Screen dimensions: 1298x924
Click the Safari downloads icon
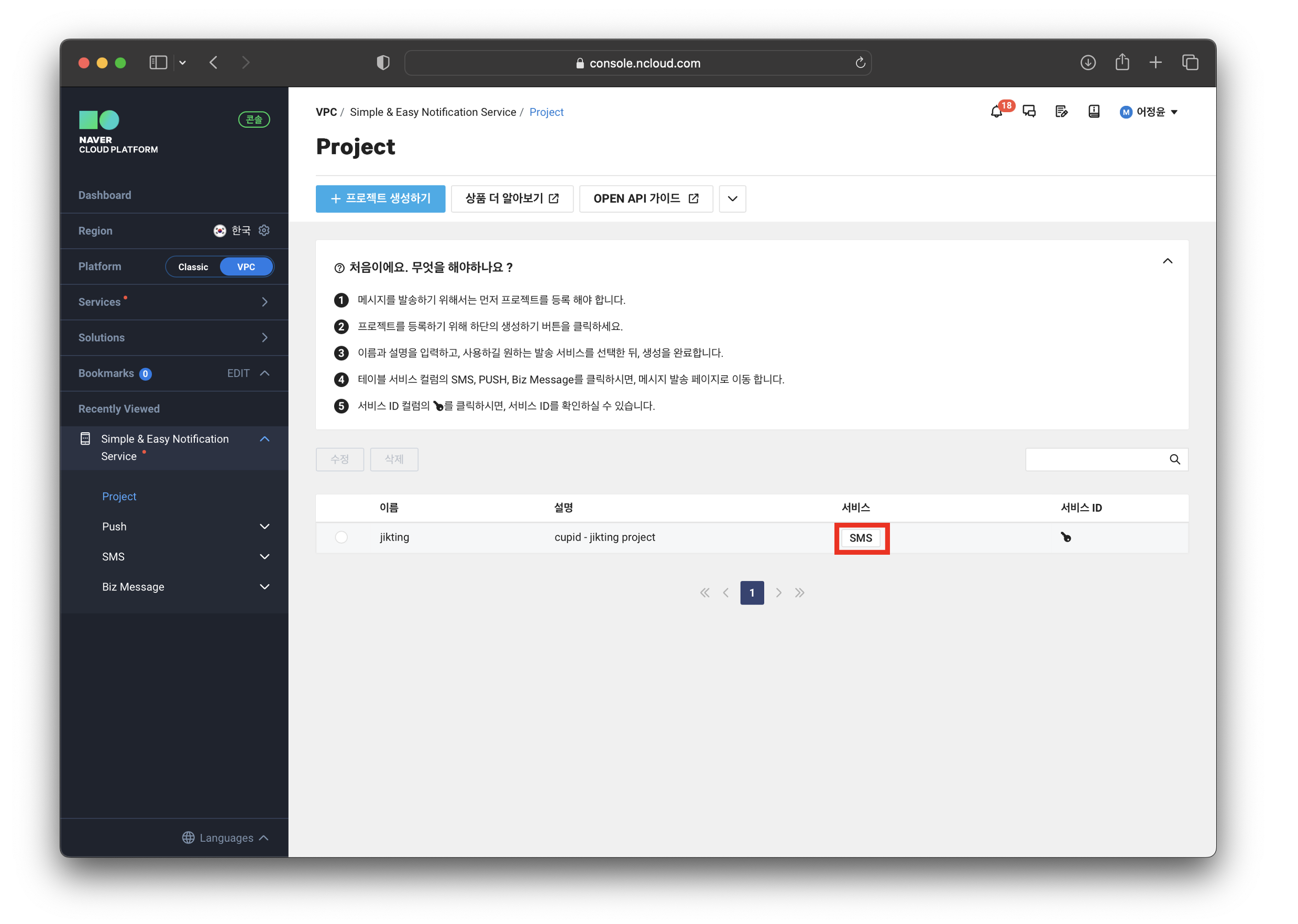tap(1087, 62)
